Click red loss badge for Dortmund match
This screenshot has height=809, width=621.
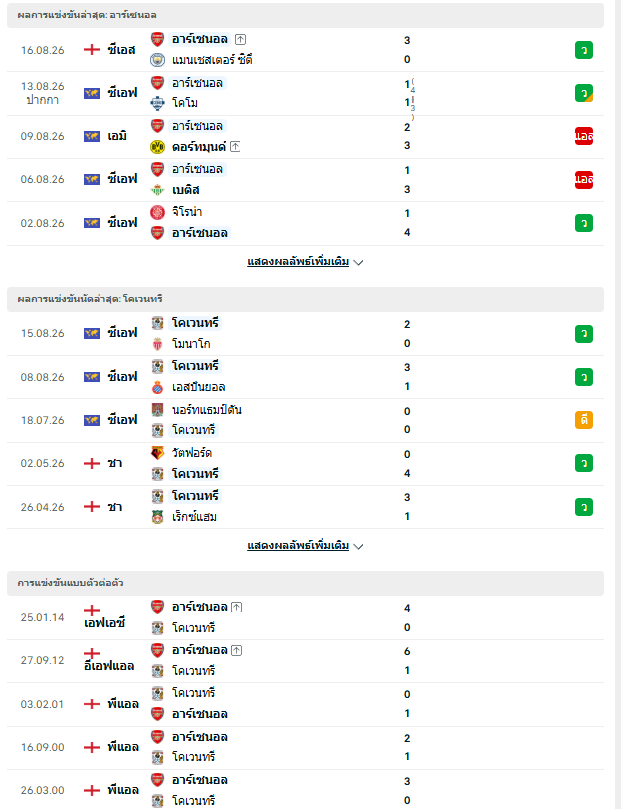(x=584, y=136)
